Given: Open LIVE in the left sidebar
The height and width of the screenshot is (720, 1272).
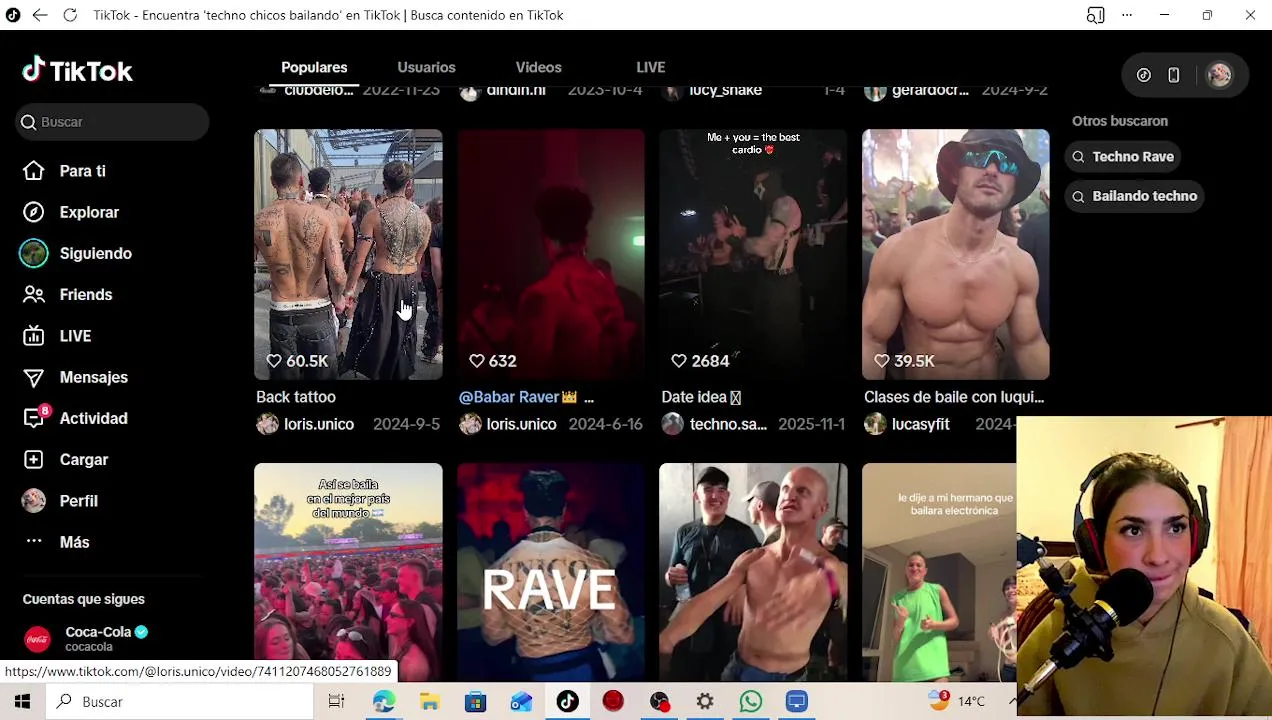Looking at the screenshot, I should [57, 336].
